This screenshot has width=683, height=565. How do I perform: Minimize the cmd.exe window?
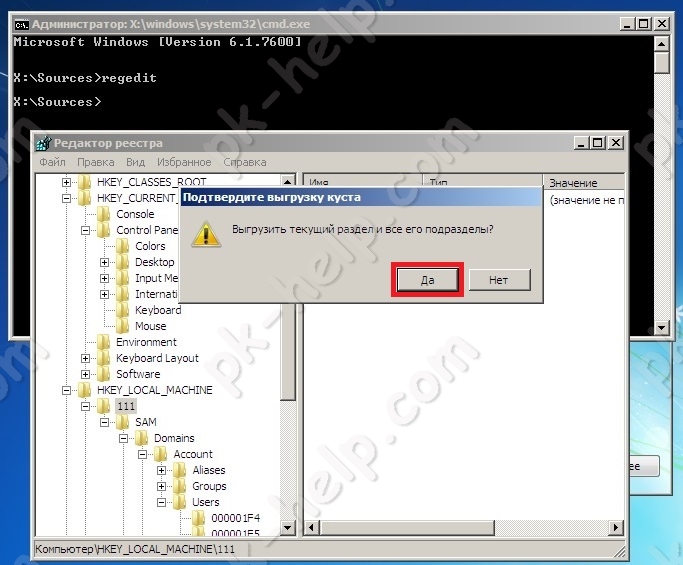coord(627,24)
